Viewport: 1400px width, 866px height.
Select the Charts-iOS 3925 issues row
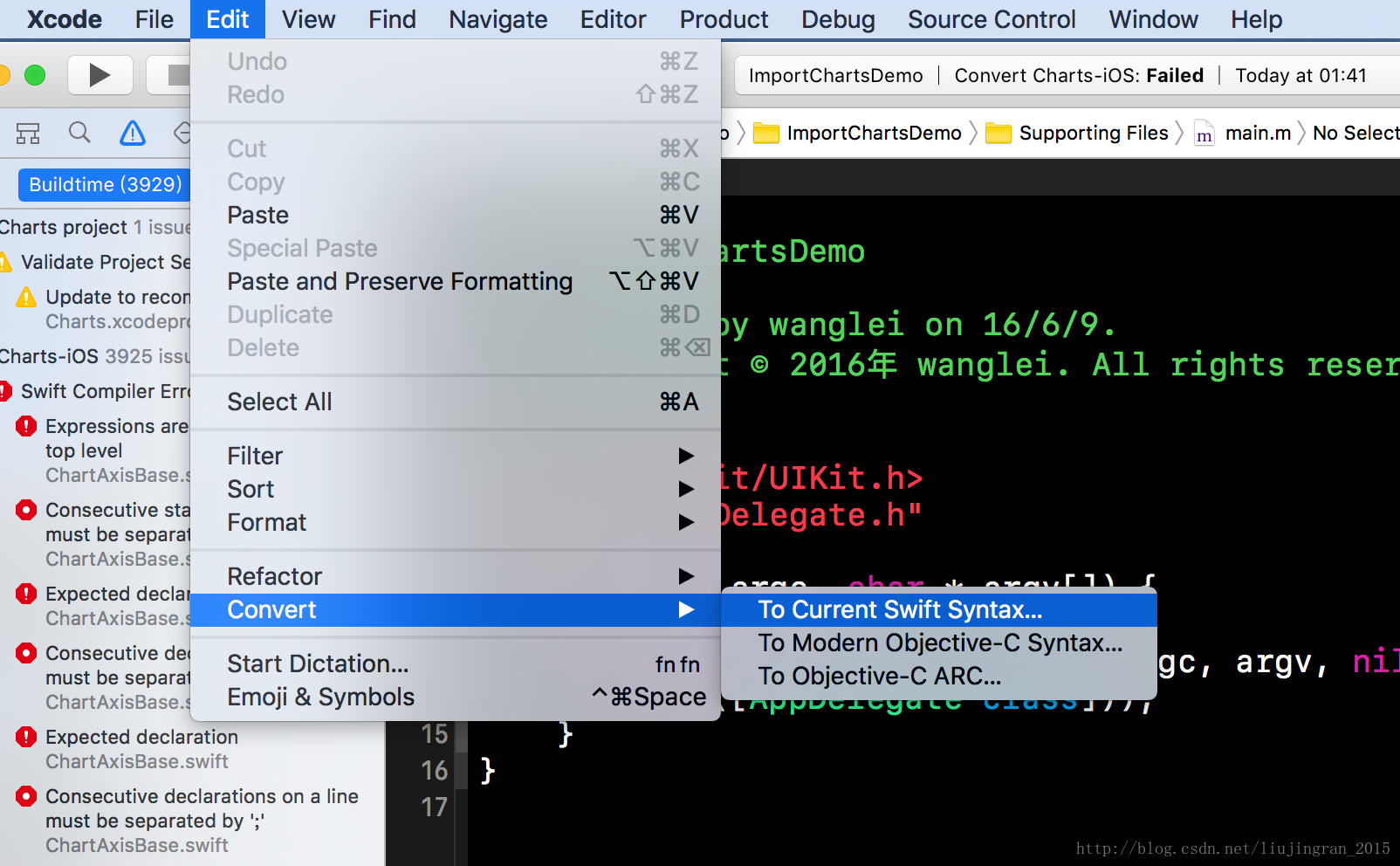point(95,356)
